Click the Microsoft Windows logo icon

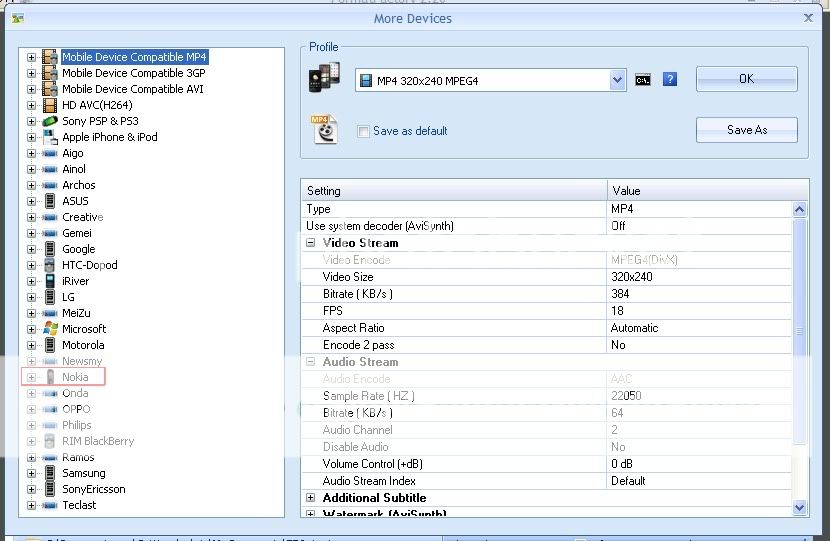pos(50,329)
